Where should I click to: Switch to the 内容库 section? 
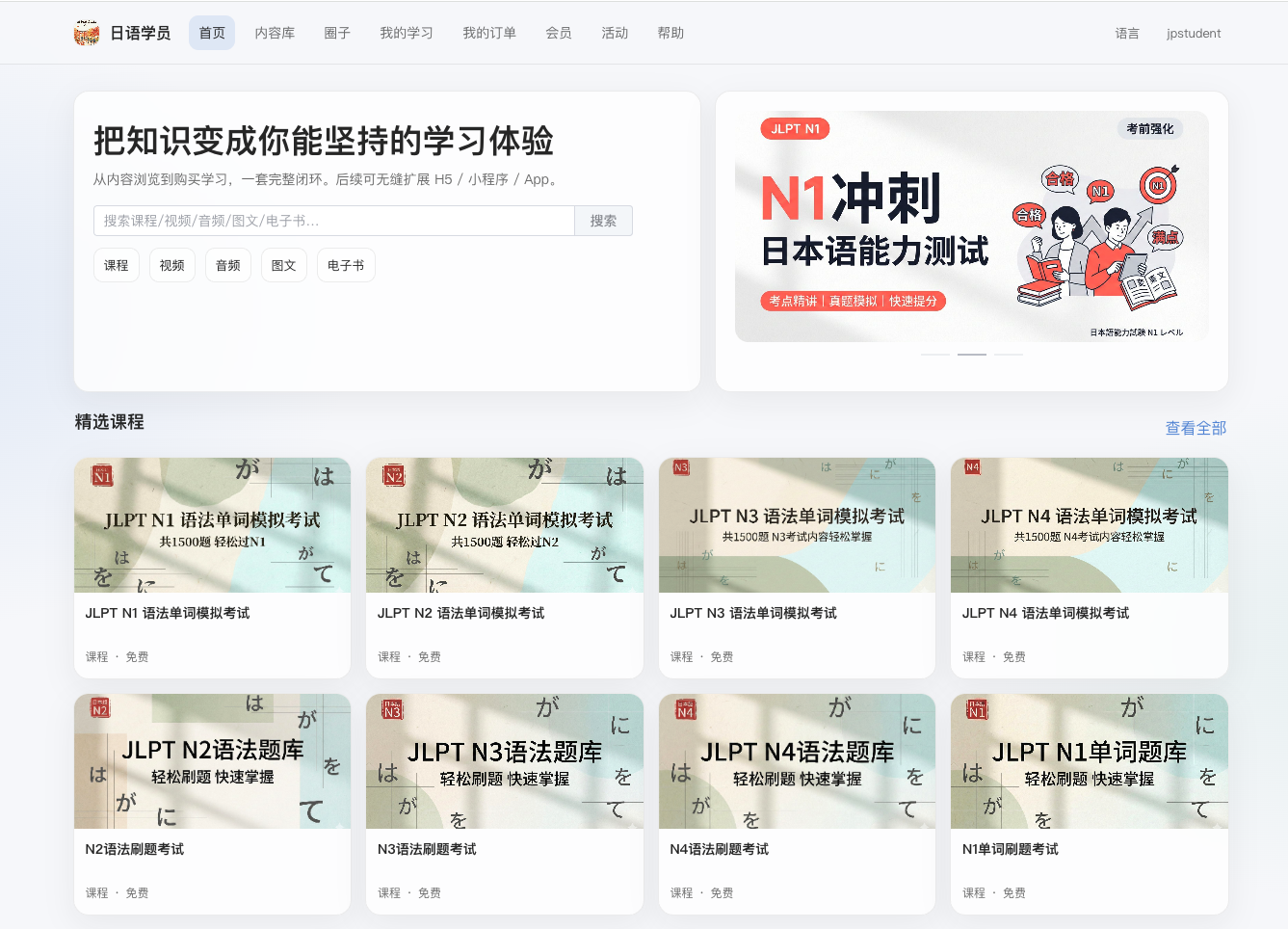275,32
